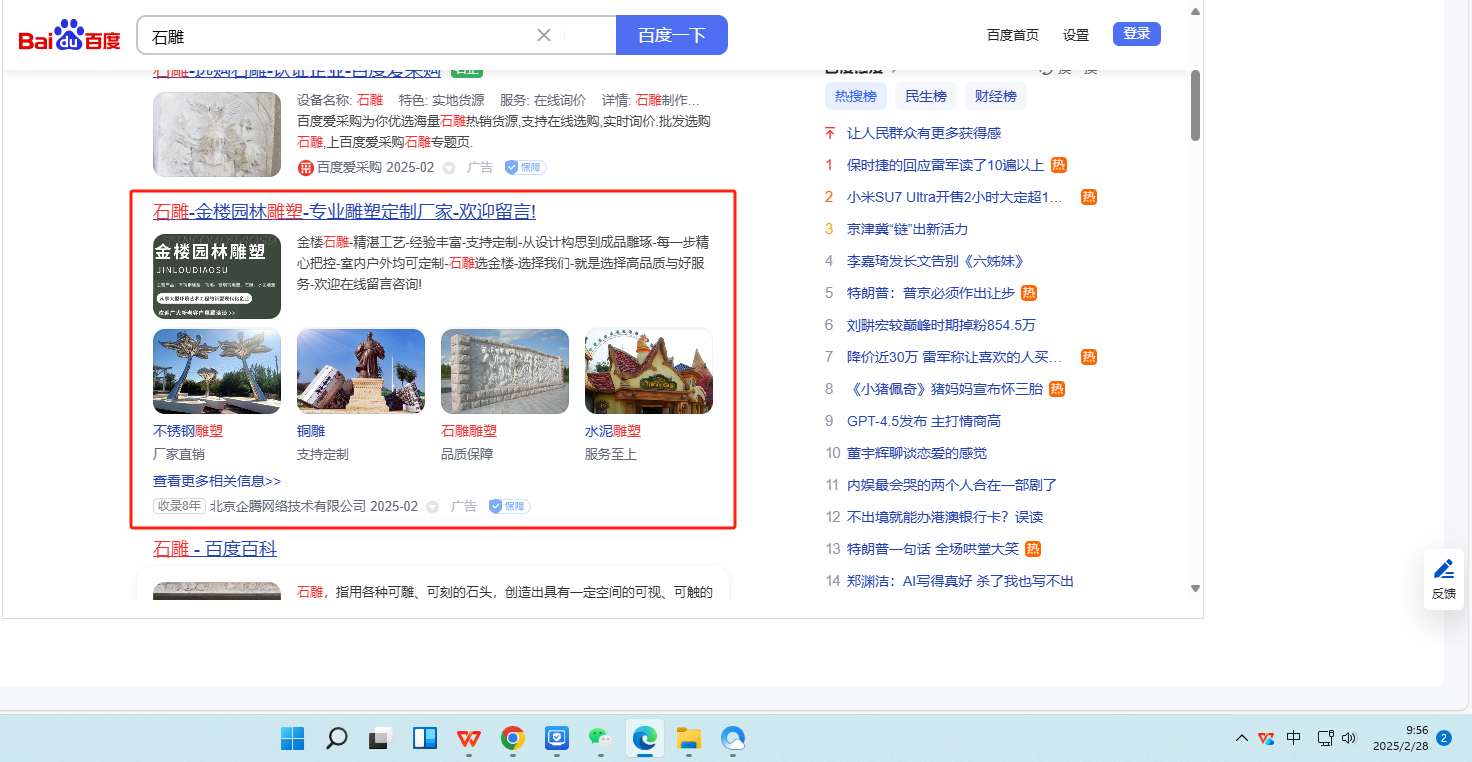Screen dimensions: 1472x762
Task: Open Windows taskbar search
Action: (337, 739)
